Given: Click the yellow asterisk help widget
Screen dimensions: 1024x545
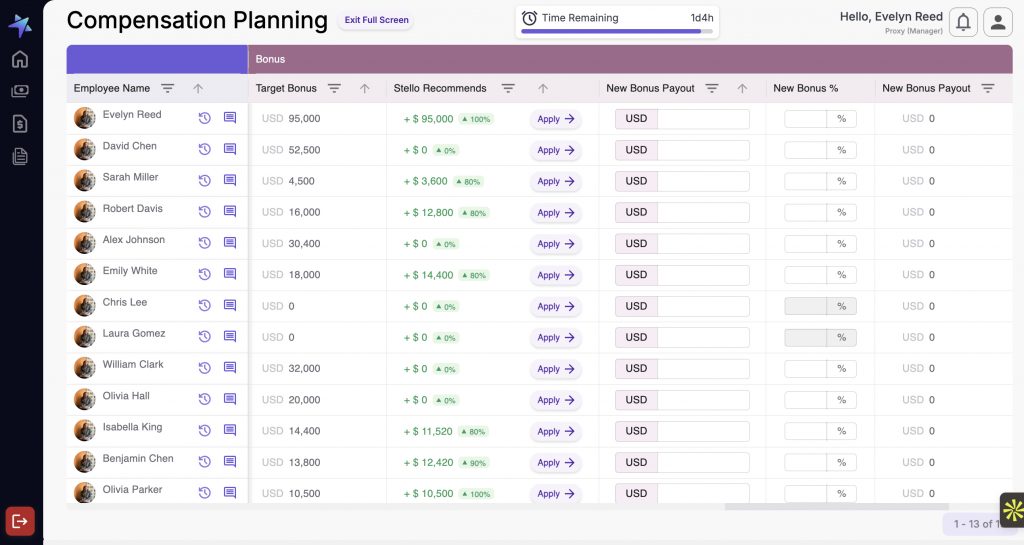Looking at the screenshot, I should coord(1013,510).
